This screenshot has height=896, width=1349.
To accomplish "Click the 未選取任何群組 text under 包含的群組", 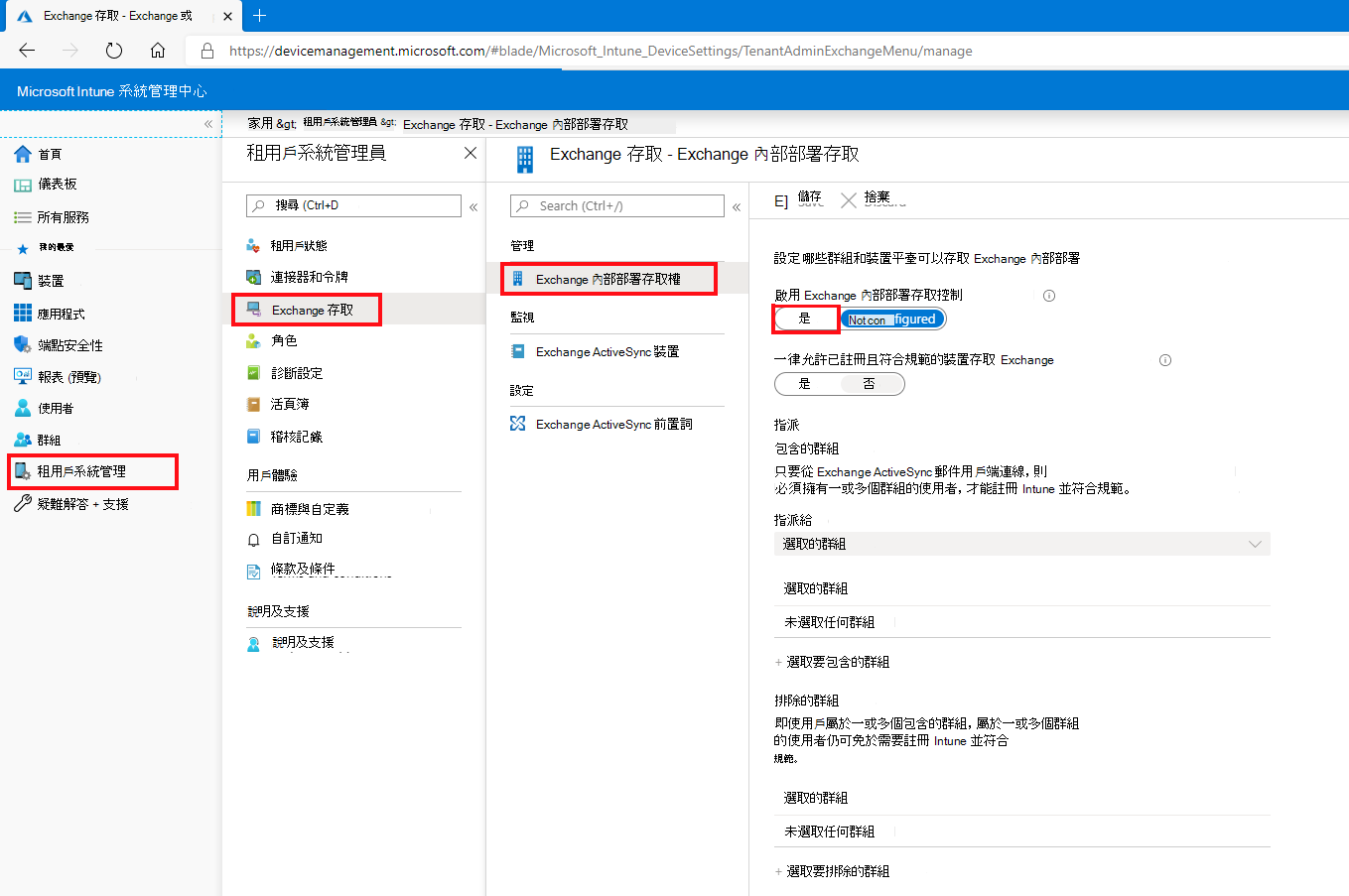I will [830, 622].
